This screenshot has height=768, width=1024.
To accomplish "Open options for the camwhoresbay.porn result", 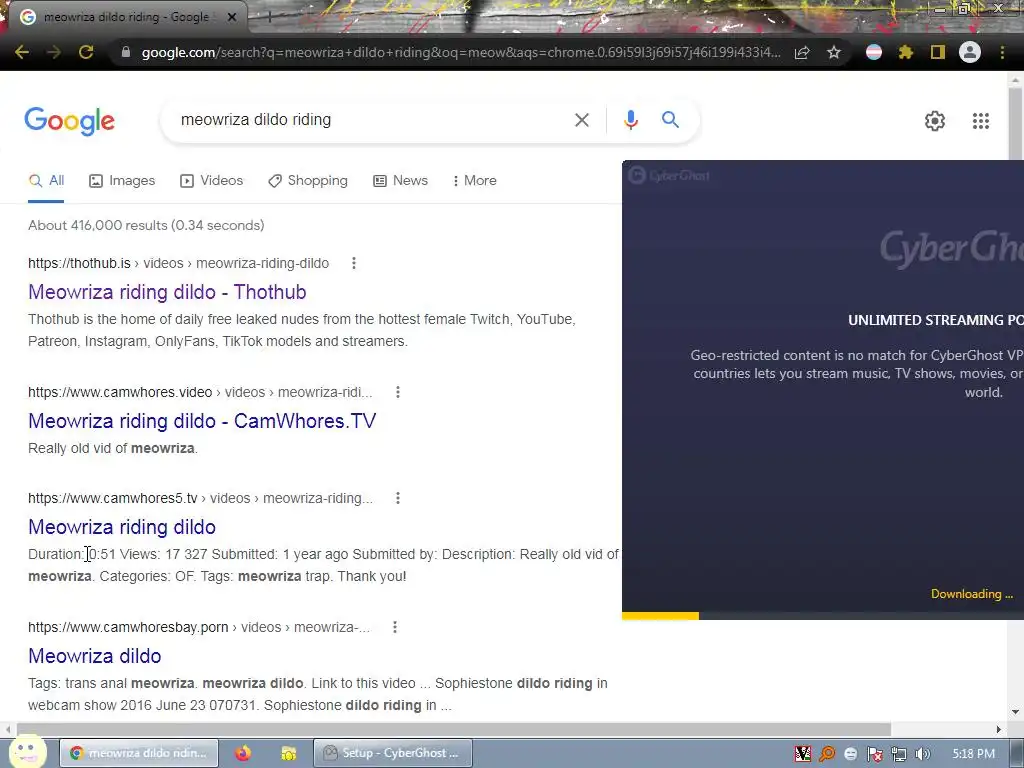I will click(x=394, y=627).
